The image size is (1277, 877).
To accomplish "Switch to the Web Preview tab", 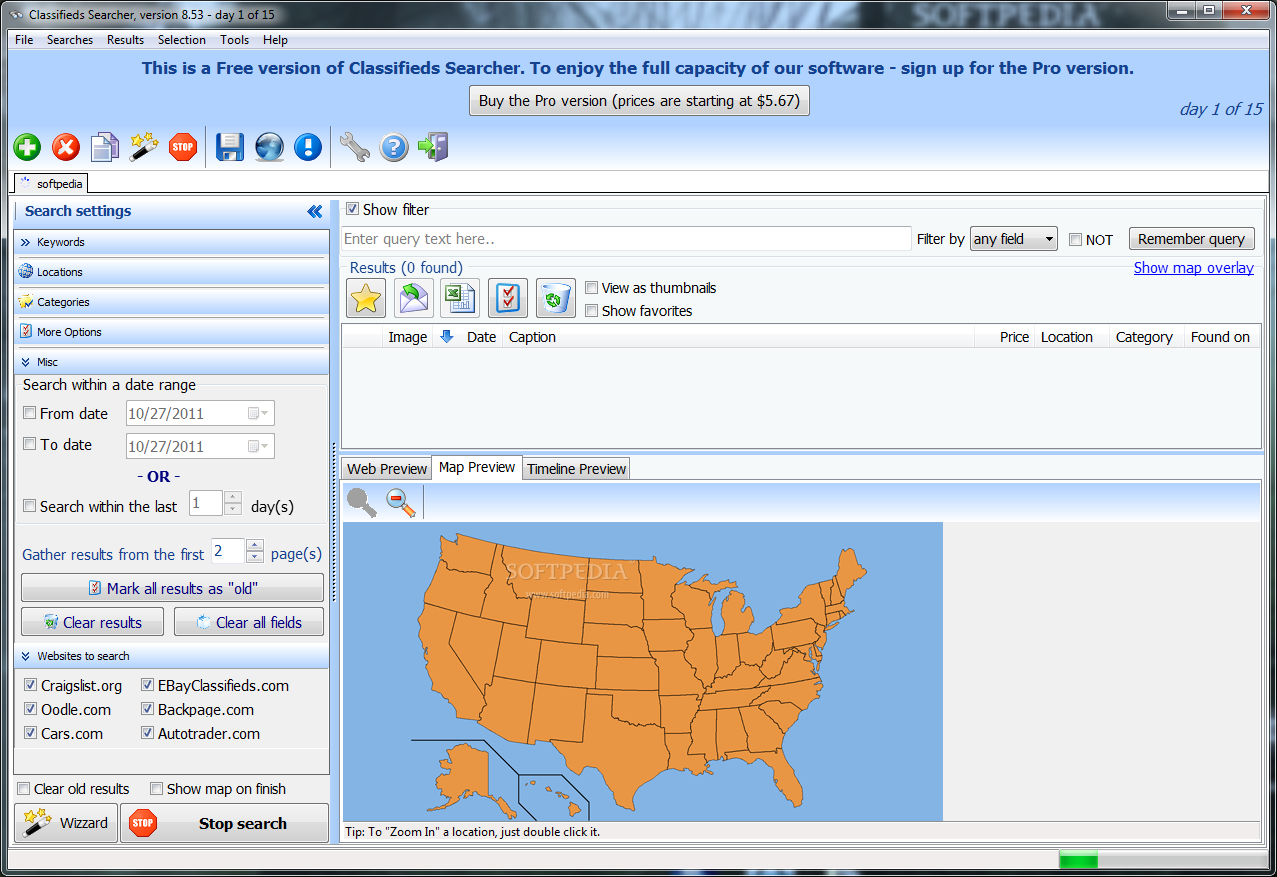I will 387,469.
